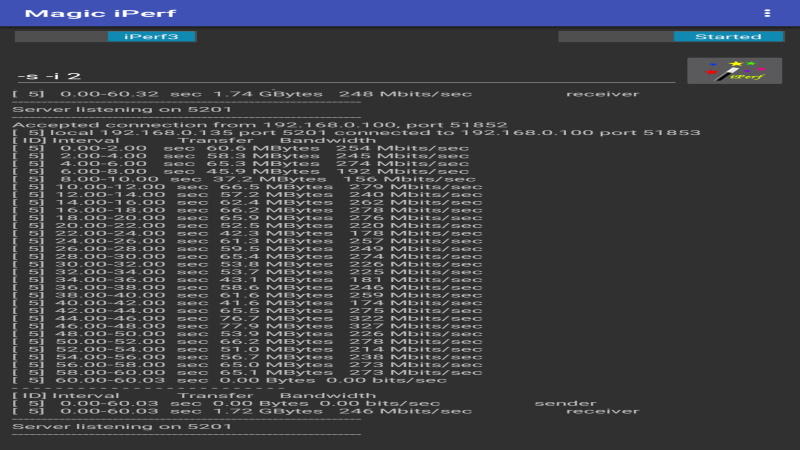Select the 12.00-14.00 sec 240 Mbits/sec row
The height and width of the screenshot is (450, 800).
pyautogui.click(x=247, y=195)
